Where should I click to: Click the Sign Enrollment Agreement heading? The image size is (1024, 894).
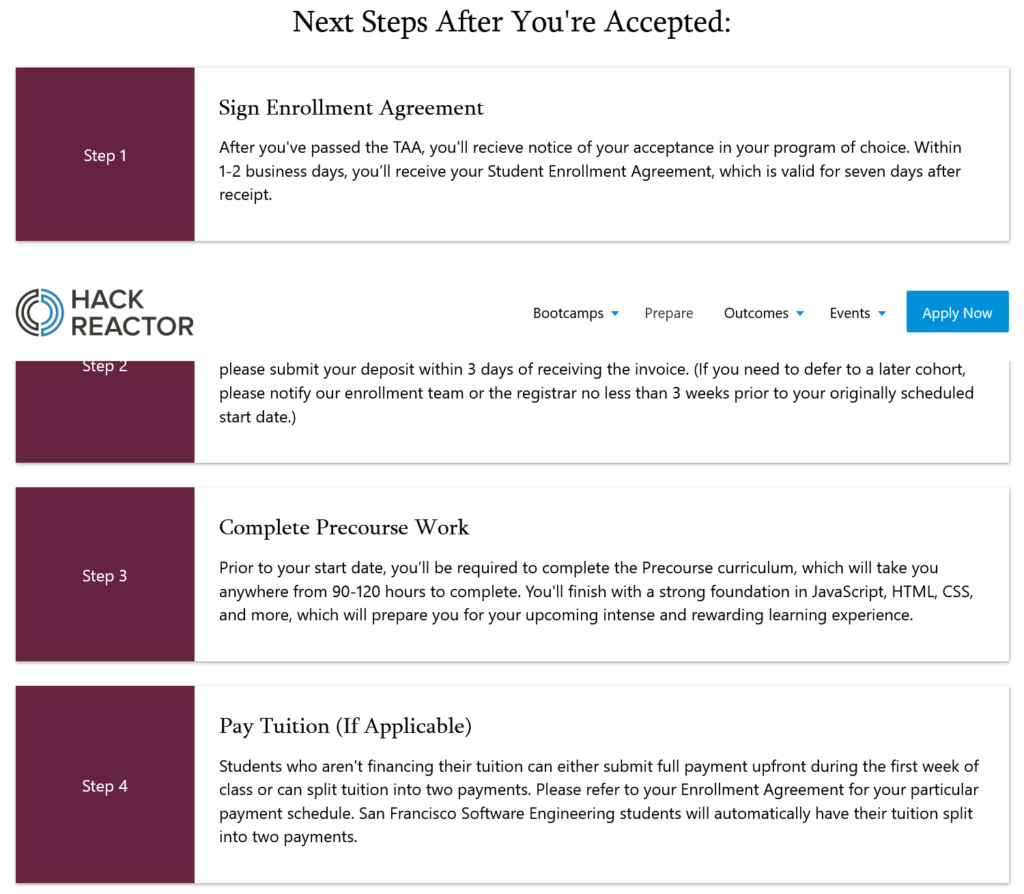[351, 108]
